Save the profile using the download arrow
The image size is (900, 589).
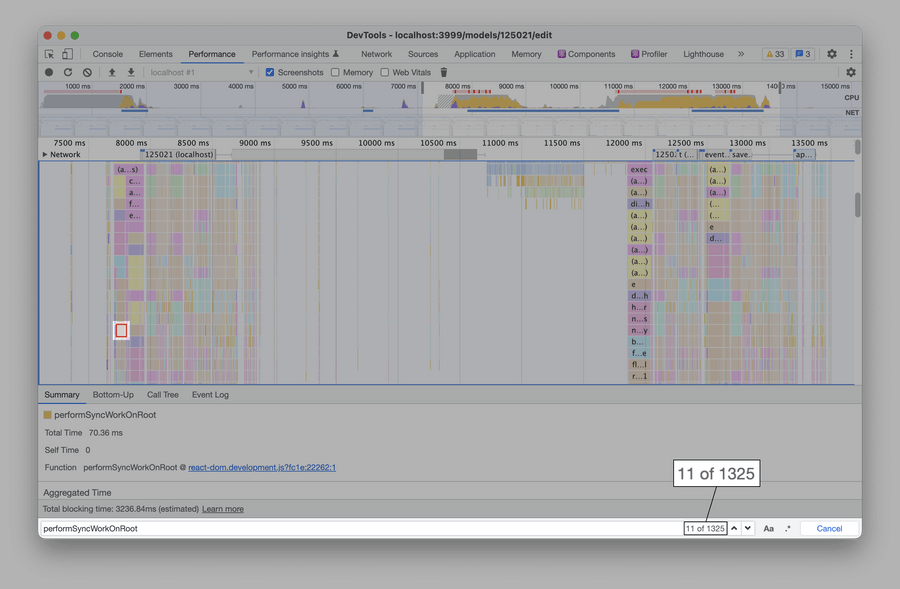pos(131,72)
